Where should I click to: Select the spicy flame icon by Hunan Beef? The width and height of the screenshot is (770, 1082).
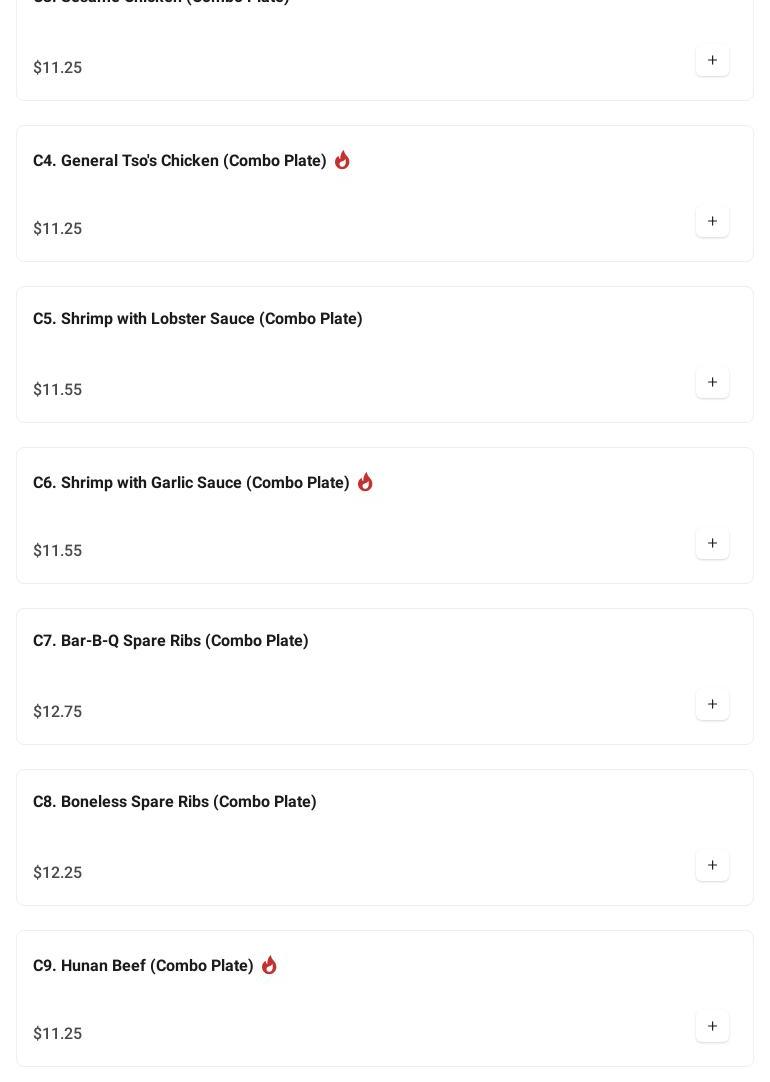269,965
